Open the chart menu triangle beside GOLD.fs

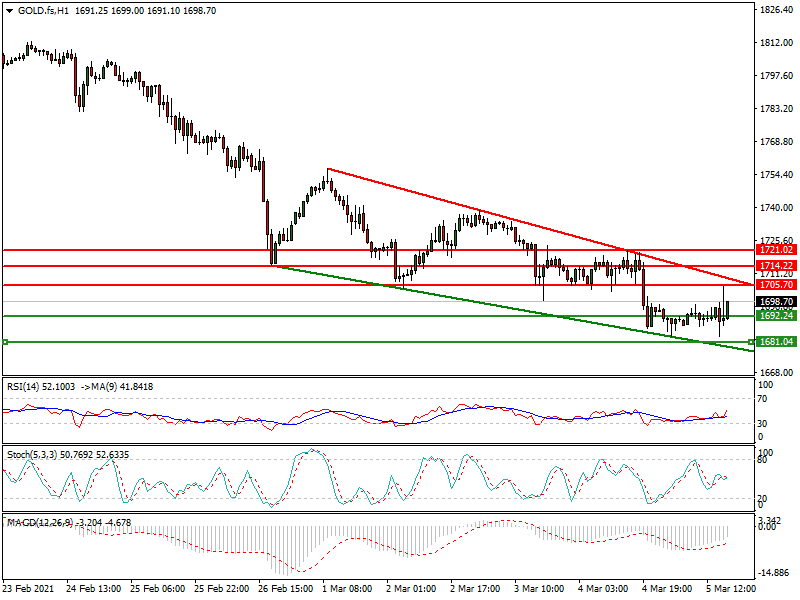pyautogui.click(x=9, y=11)
